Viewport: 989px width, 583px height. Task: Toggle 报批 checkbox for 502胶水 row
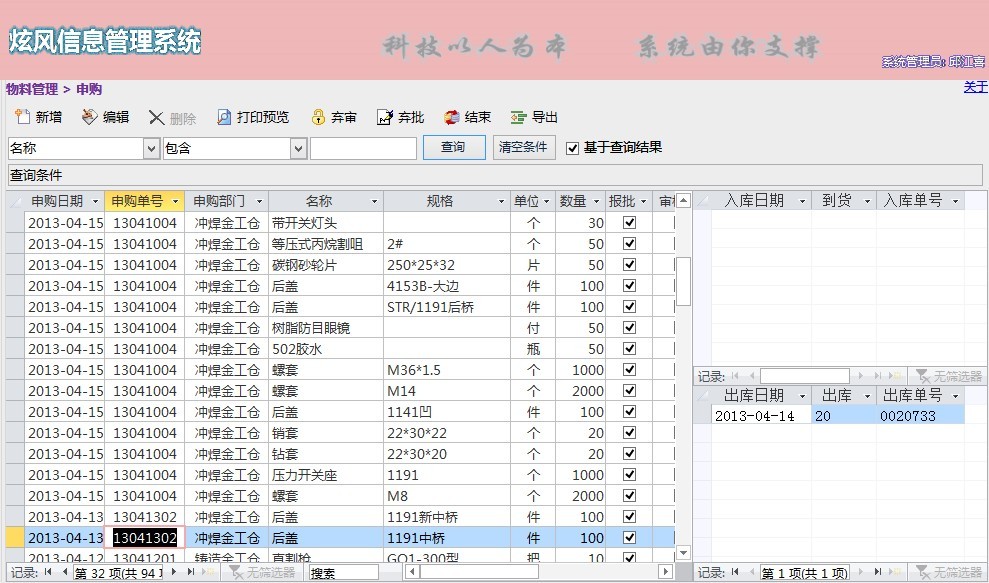629,348
